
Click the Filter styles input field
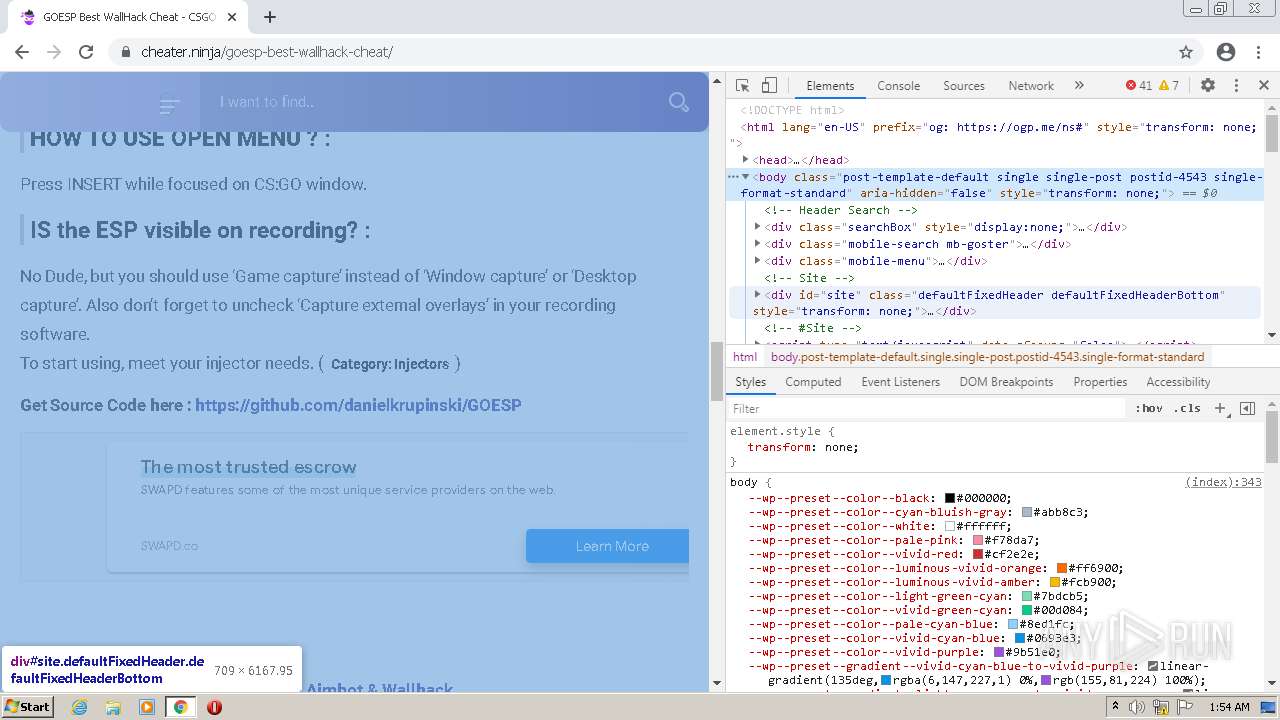tap(926, 408)
